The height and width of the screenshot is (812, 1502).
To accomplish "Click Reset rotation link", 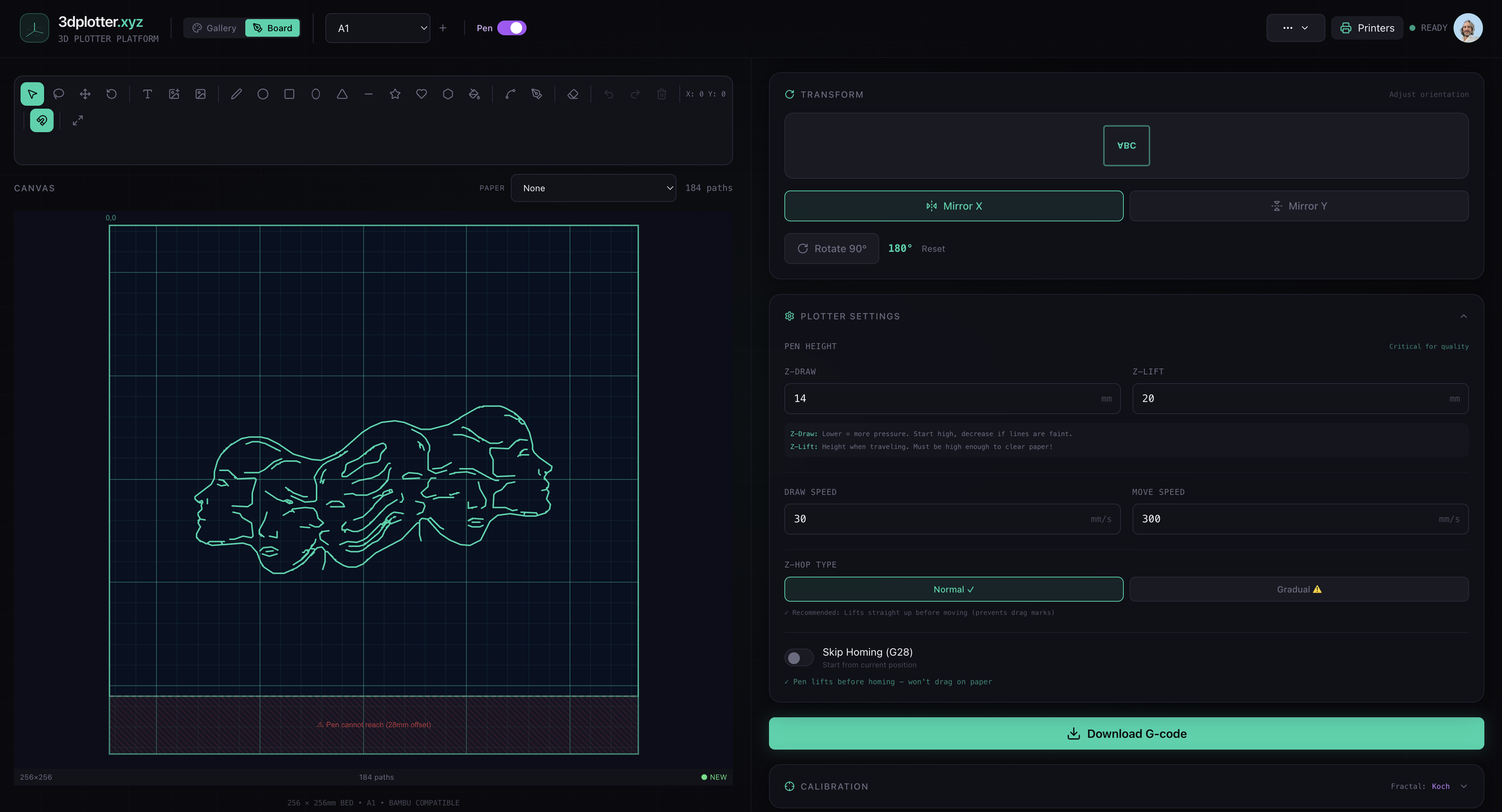I will [x=933, y=249].
